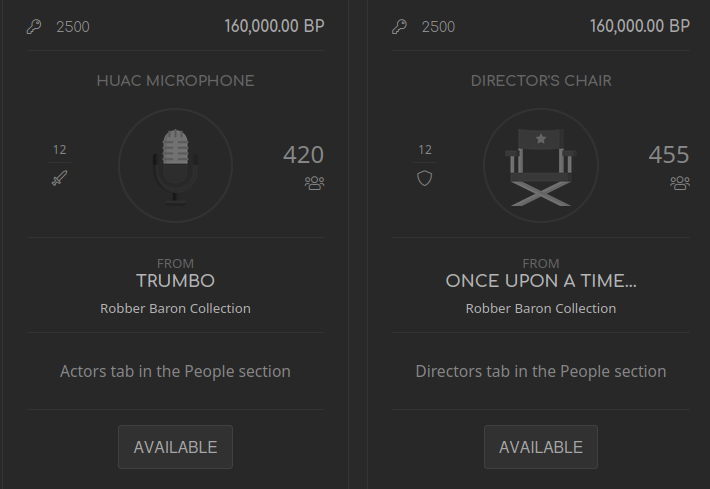Viewport: 710px width, 489px height.
Task: Click the shield defense icon under 12
Action: [x=425, y=178]
